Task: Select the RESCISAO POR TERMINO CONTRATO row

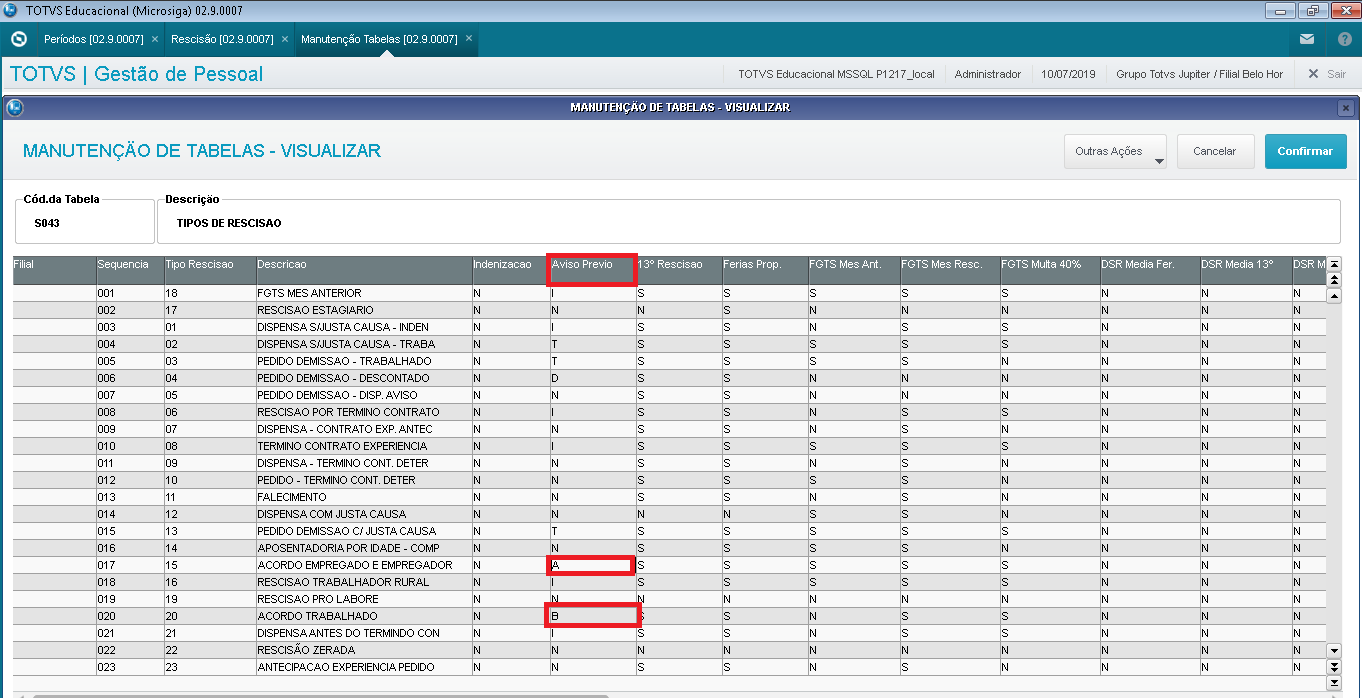Action: point(669,412)
